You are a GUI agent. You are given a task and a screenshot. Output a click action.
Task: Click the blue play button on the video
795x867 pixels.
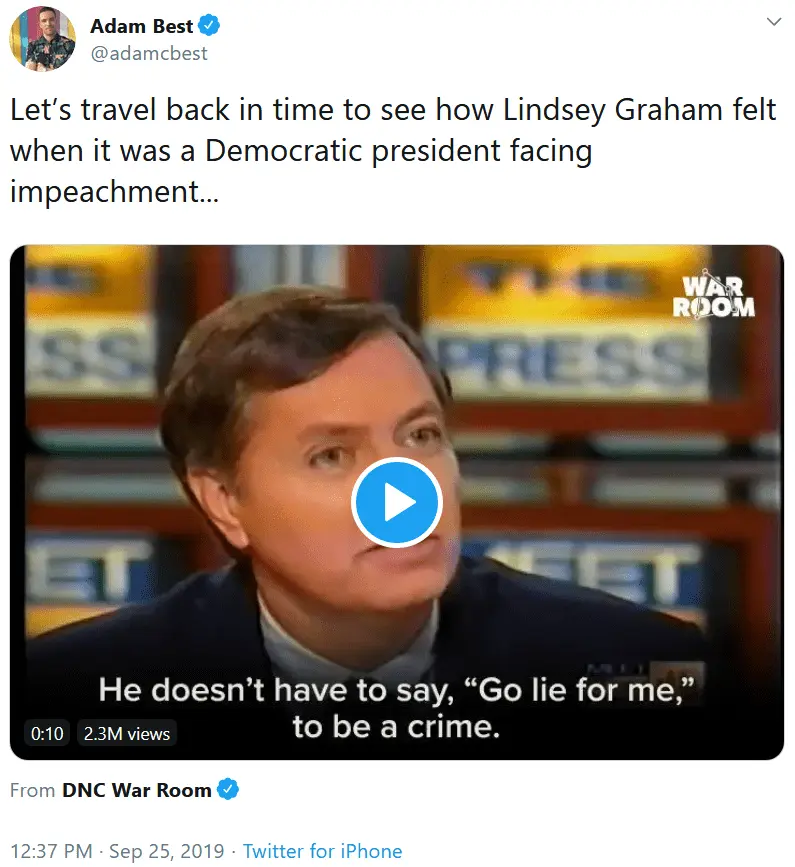tap(397, 502)
